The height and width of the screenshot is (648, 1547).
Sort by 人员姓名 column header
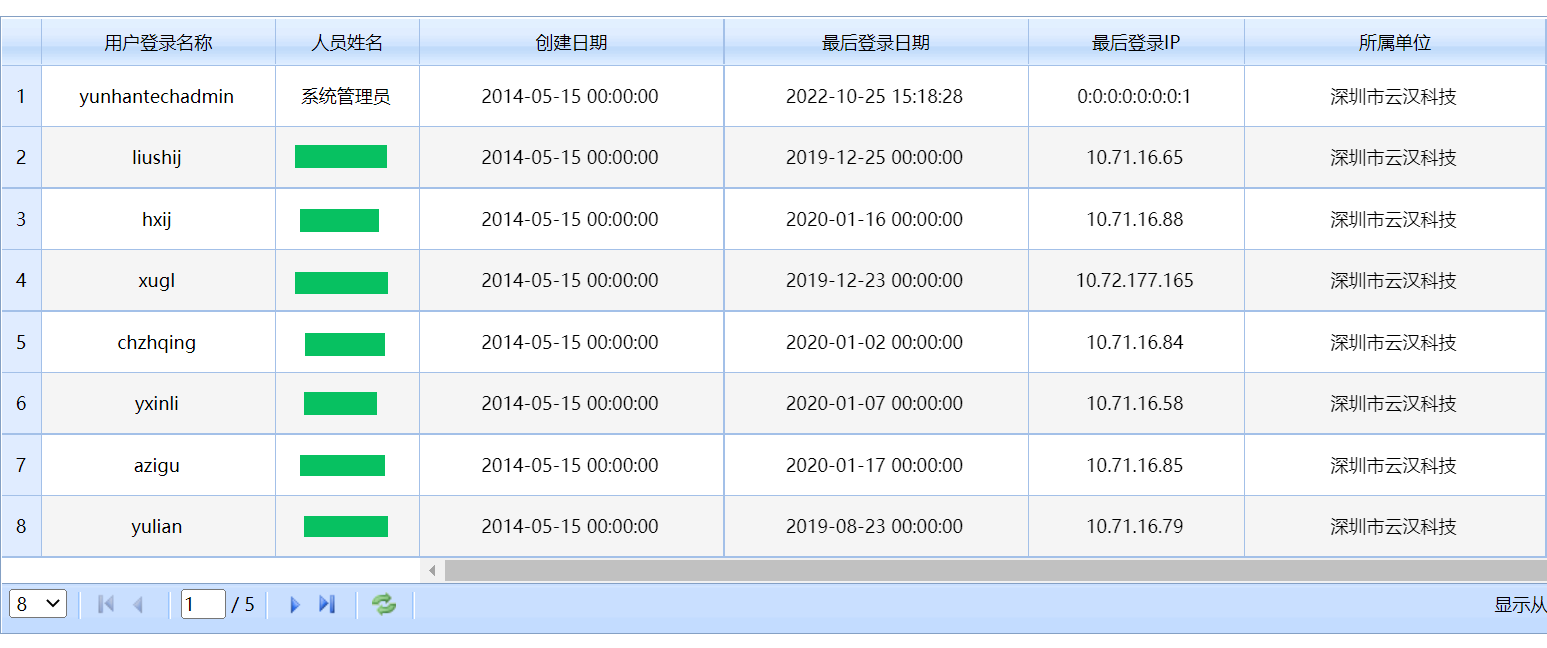[x=347, y=42]
